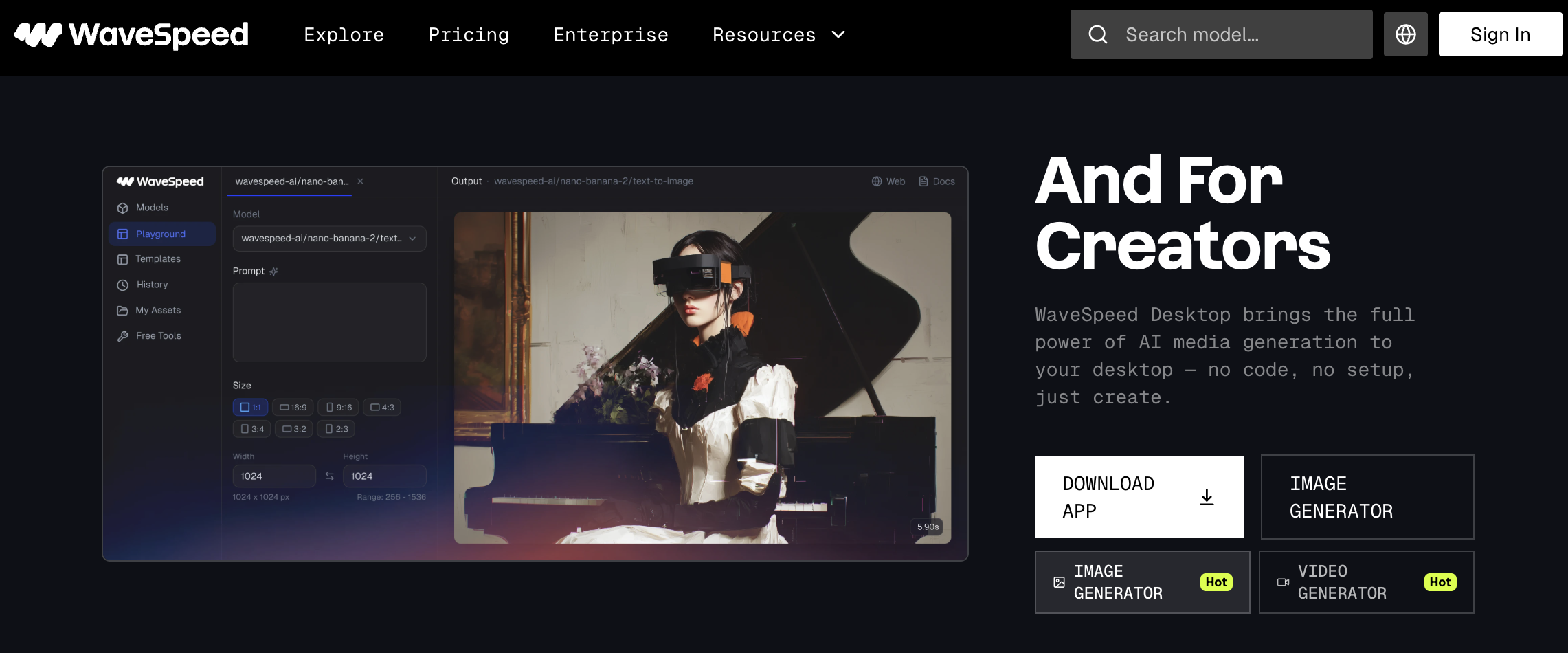Image resolution: width=1568 pixels, height=653 pixels.
Task: Select the 16:9 size ratio
Action: pyautogui.click(x=293, y=407)
